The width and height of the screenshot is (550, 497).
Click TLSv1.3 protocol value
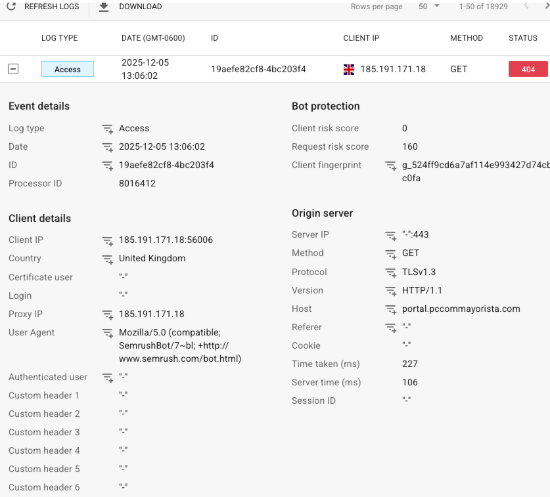(419, 272)
